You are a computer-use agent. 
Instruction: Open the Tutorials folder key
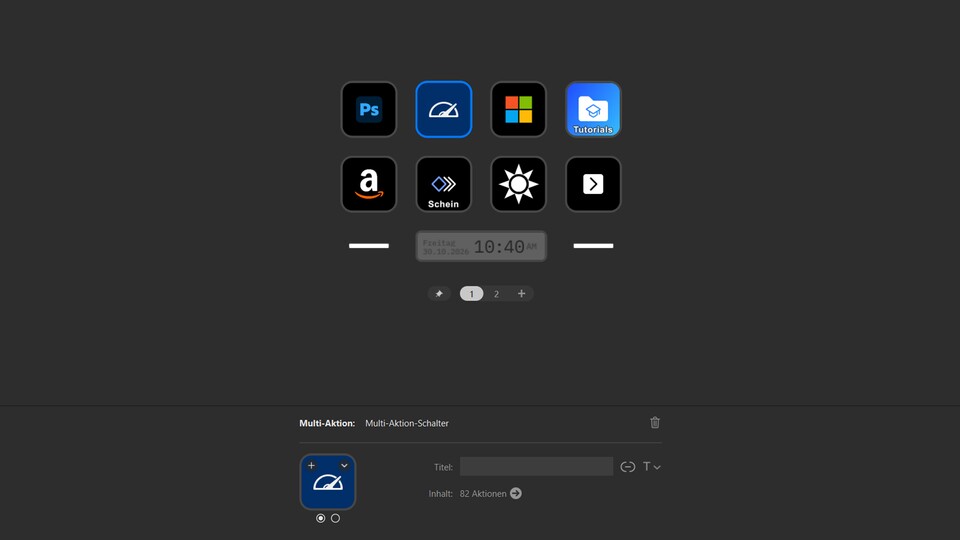pyautogui.click(x=593, y=110)
